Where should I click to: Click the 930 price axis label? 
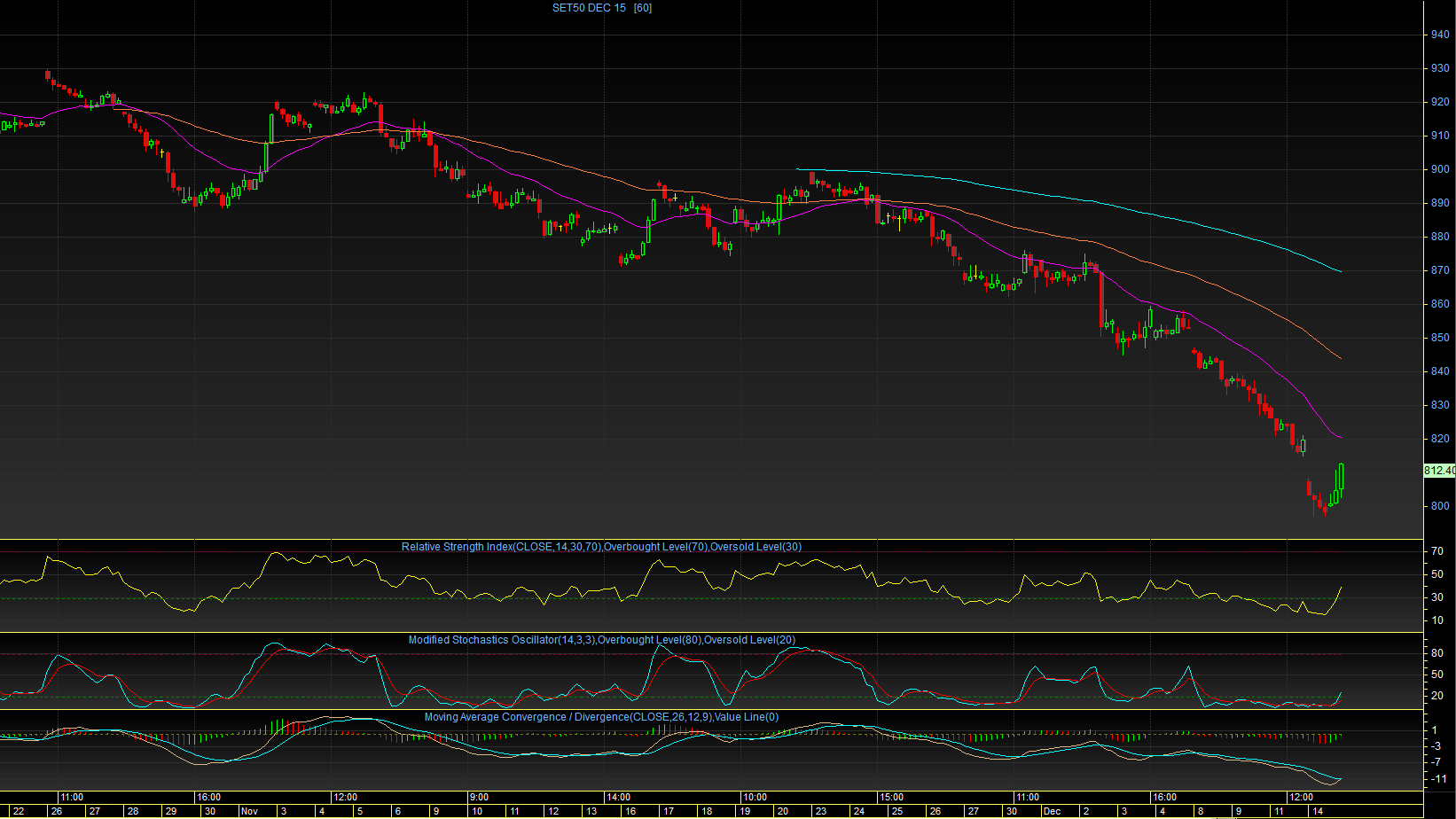click(1439, 68)
